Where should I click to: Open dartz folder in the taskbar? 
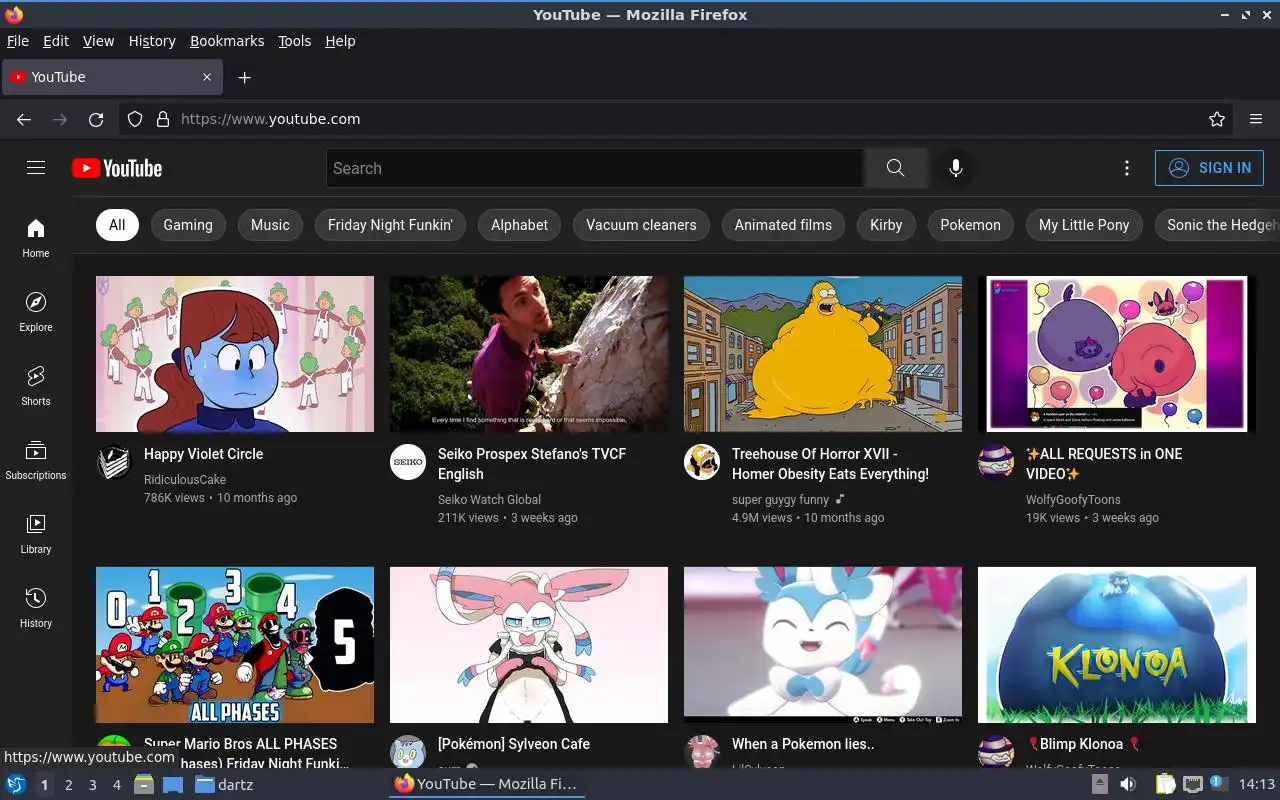(224, 784)
